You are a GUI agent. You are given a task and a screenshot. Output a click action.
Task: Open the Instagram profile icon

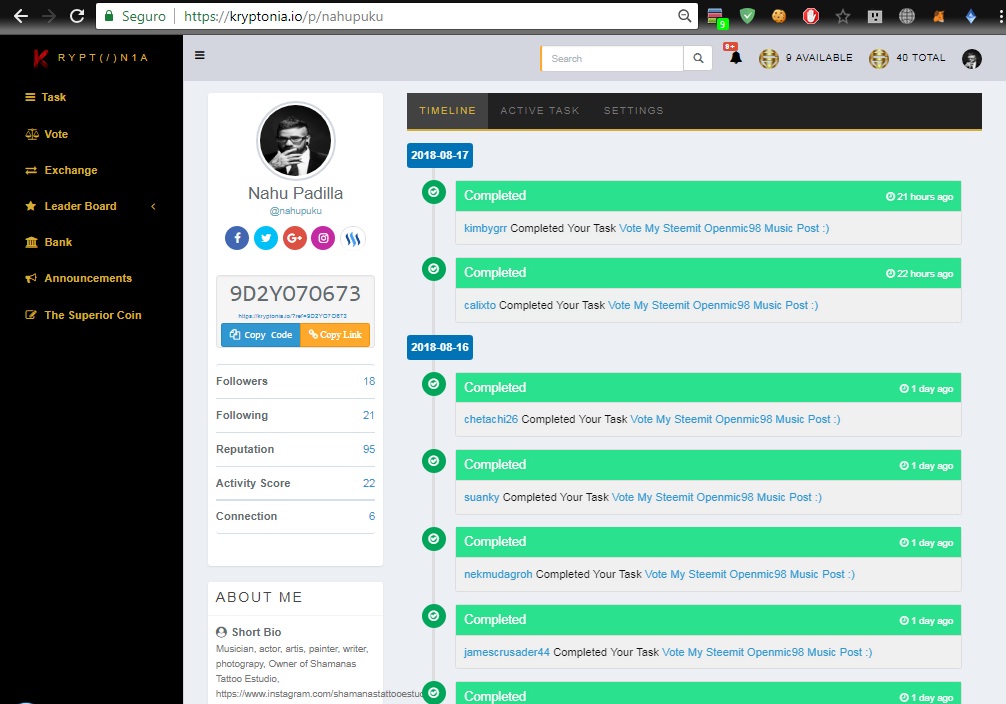pyautogui.click(x=323, y=238)
